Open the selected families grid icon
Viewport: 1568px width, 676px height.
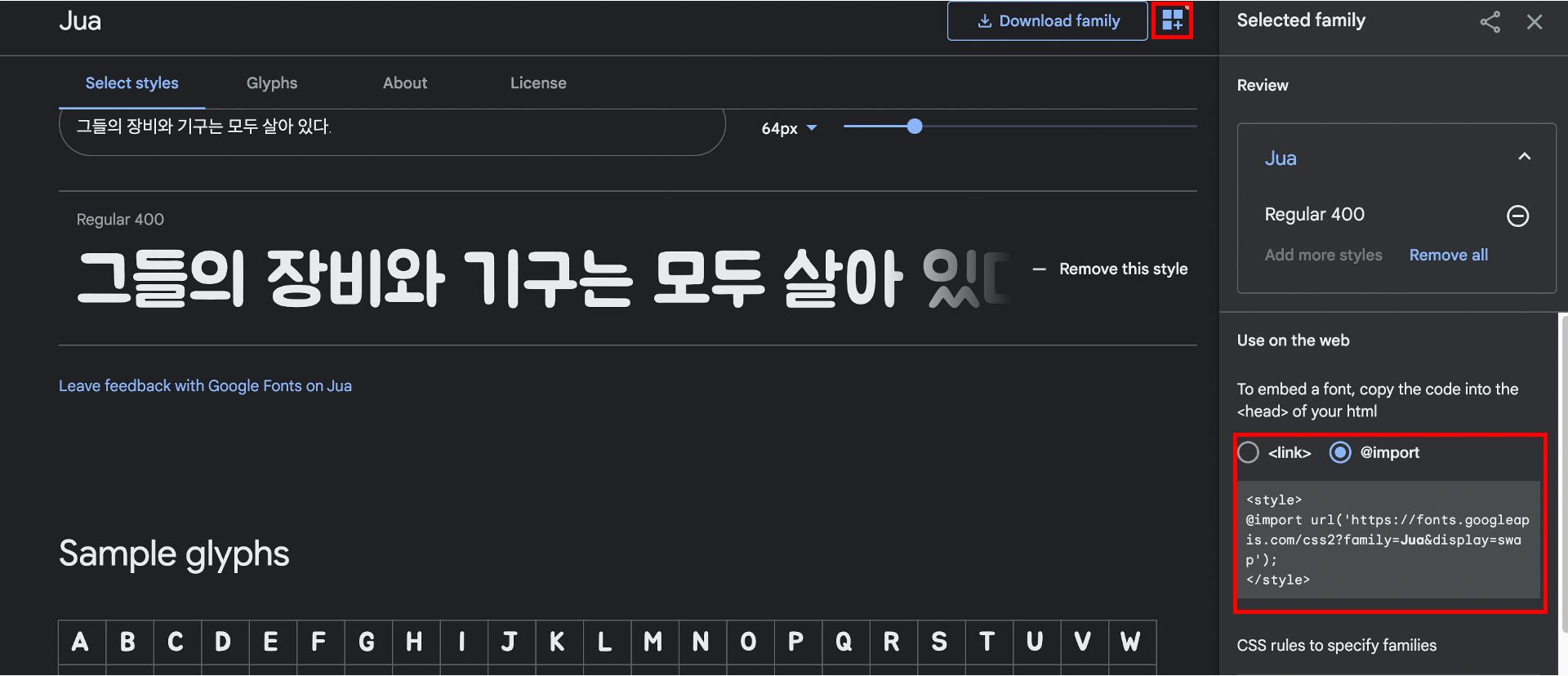[x=1173, y=20]
